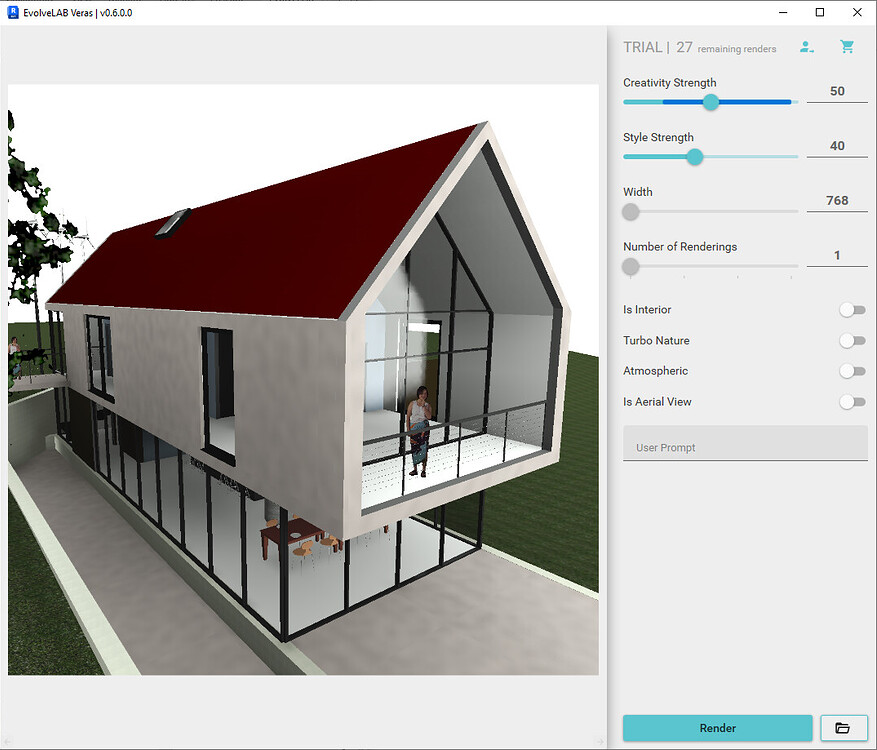The image size is (877, 750).
Task: Open the shopping cart to buy renders
Action: (x=847, y=46)
